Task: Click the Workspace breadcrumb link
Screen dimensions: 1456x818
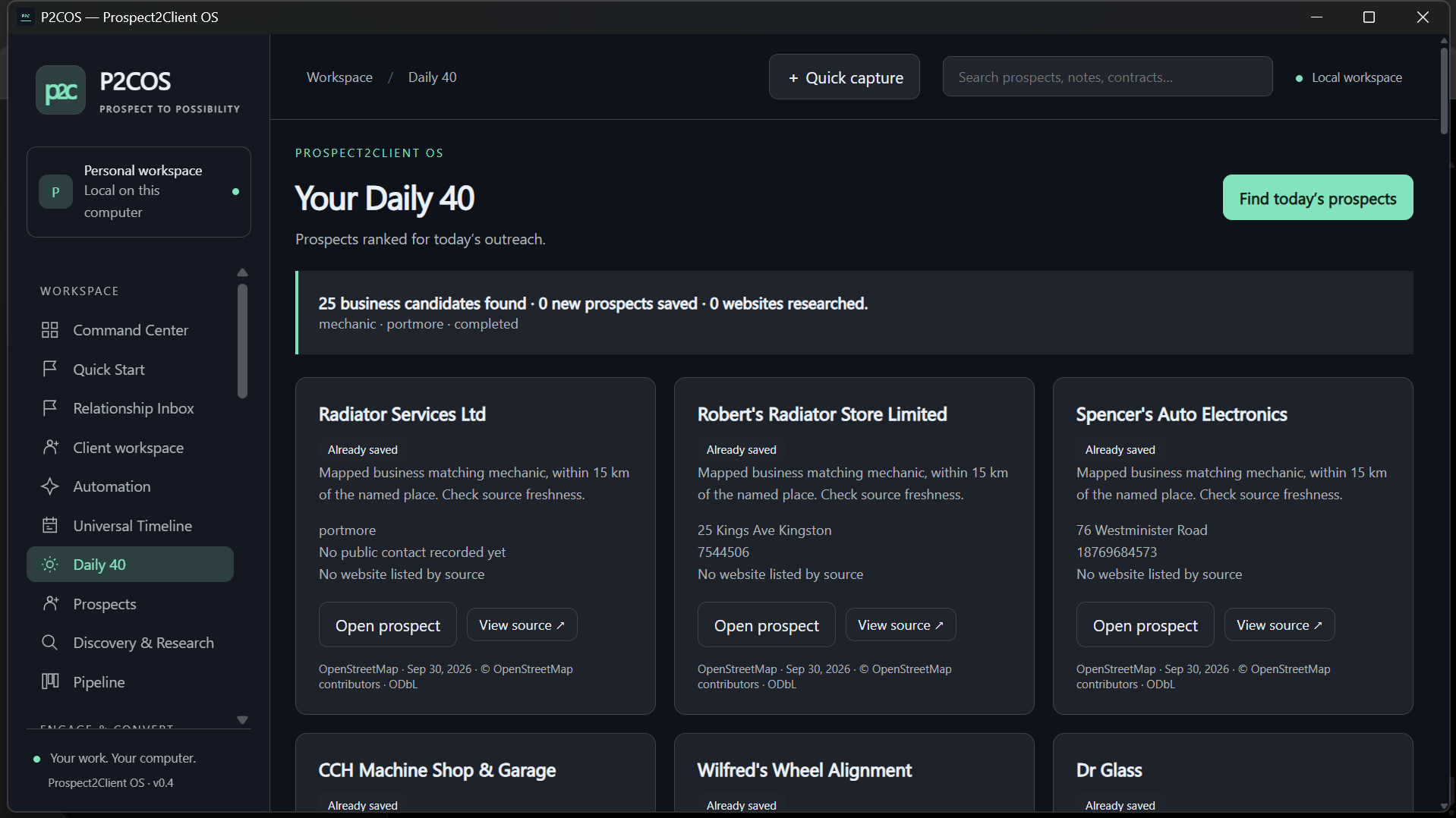Action: click(x=339, y=77)
